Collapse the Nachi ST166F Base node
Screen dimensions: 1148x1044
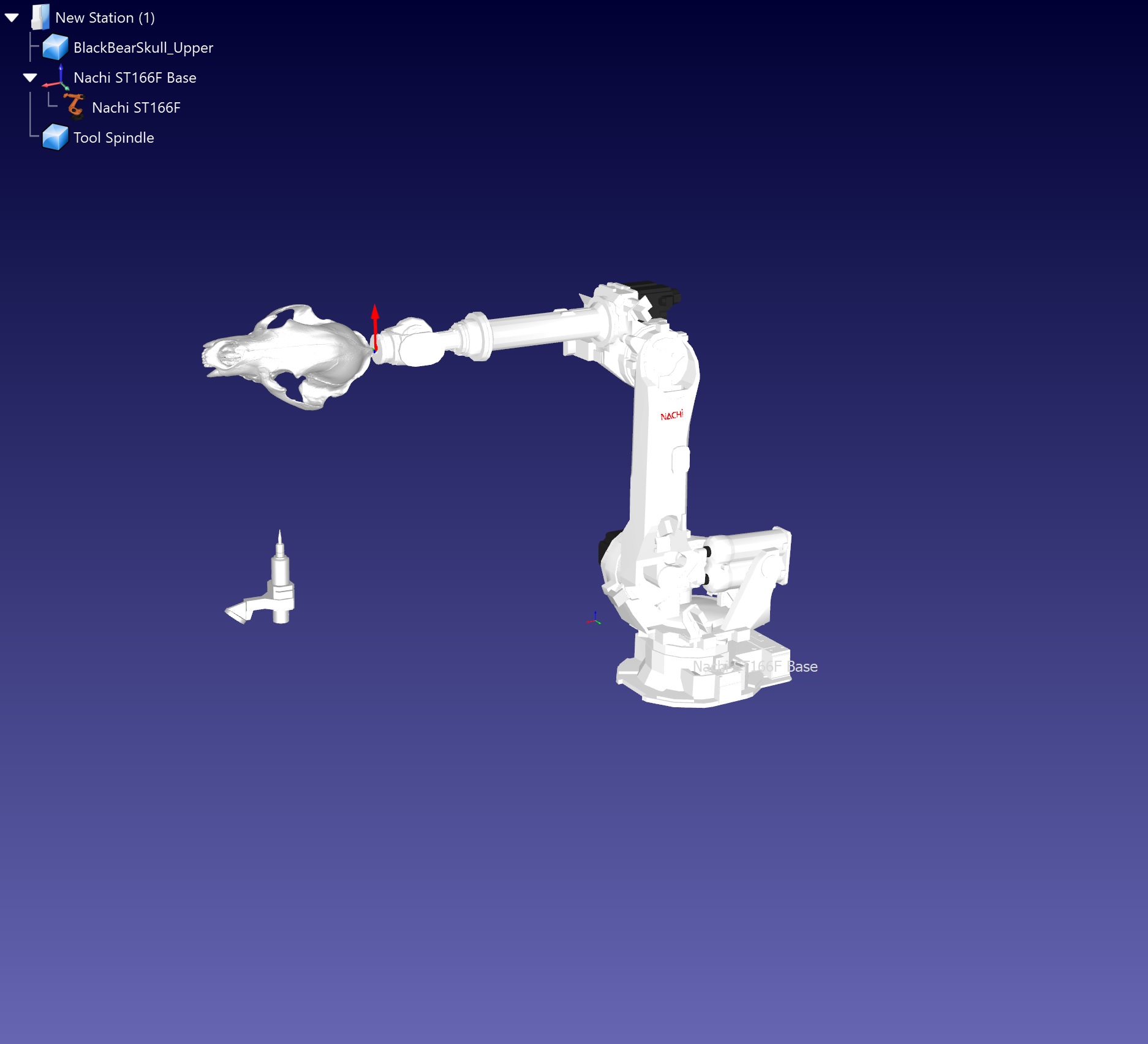[x=30, y=78]
